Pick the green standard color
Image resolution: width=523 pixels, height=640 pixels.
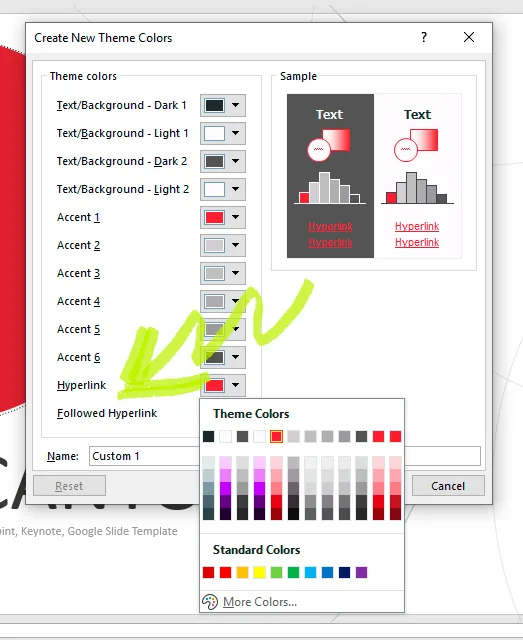coord(293,572)
